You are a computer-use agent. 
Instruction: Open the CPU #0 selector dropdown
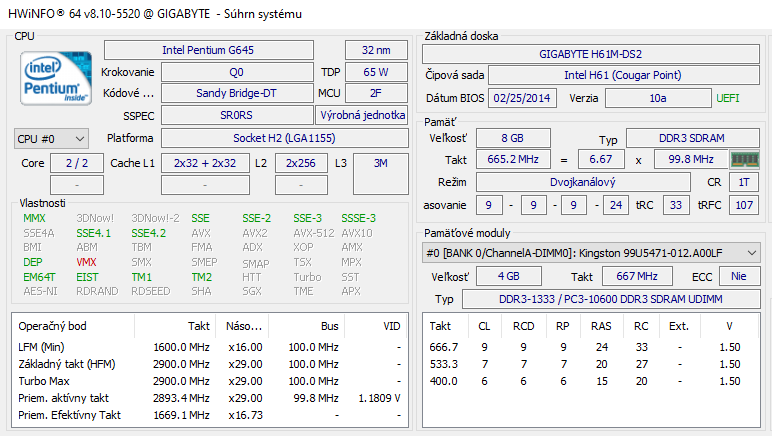click(x=51, y=139)
